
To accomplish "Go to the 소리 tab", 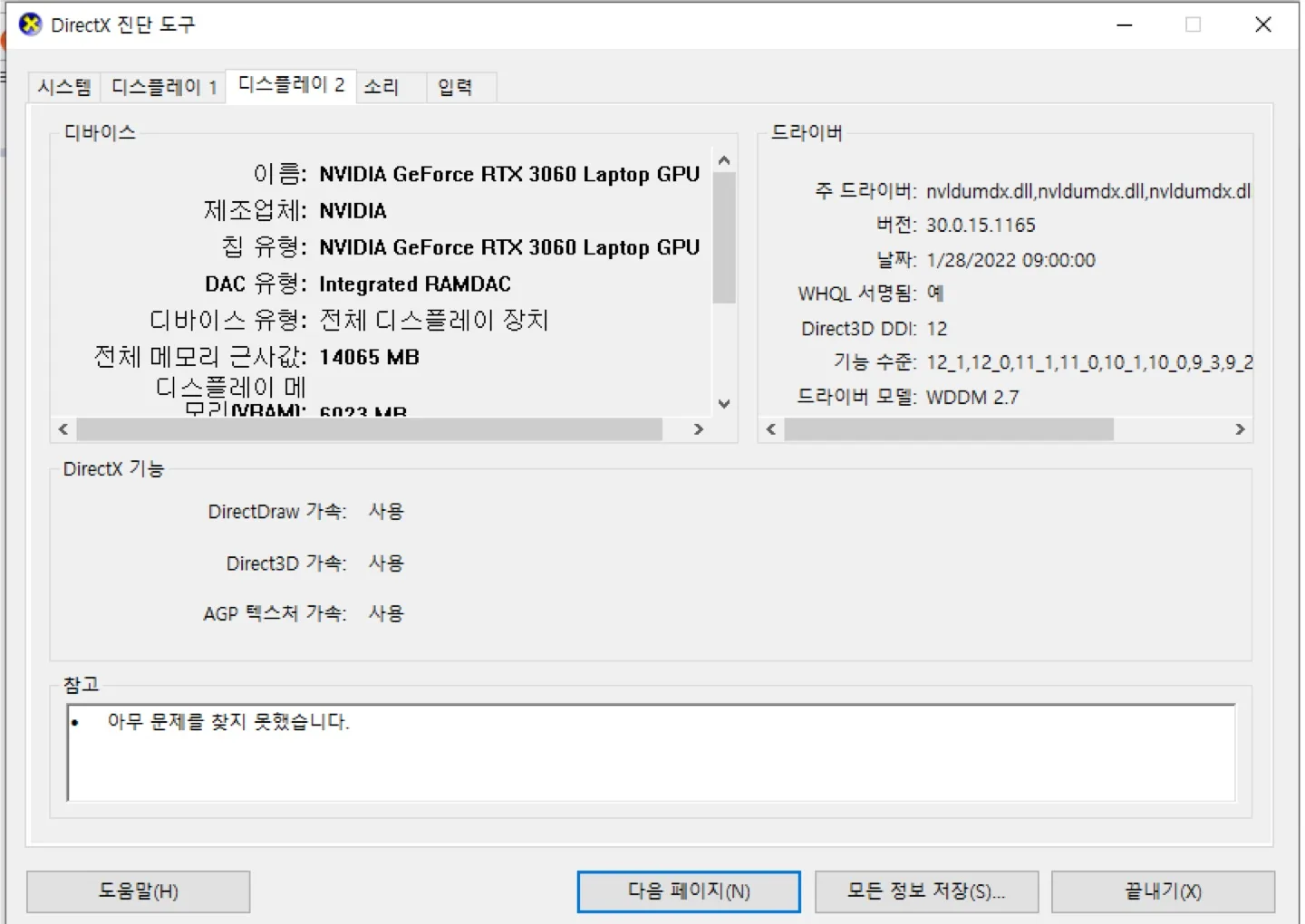I will coord(382,87).
